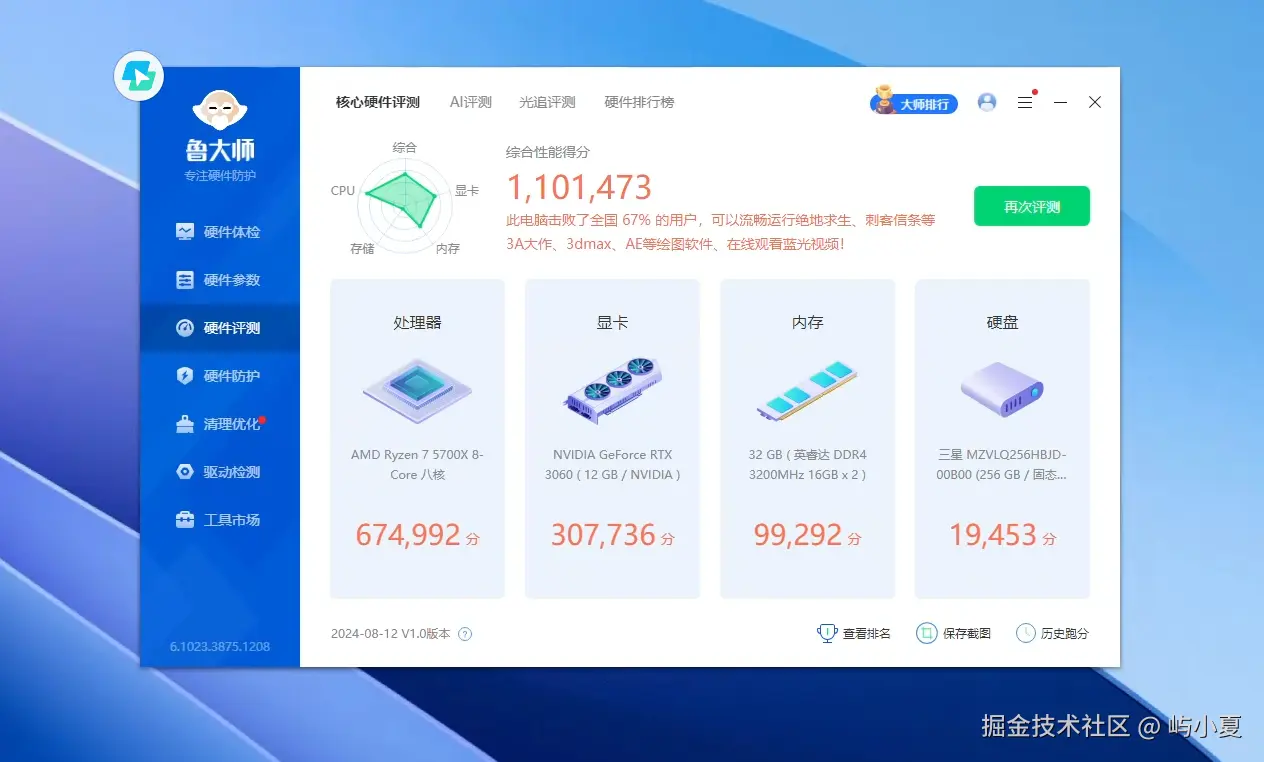
Task: Close the 鲁大师 window
Action: coord(1095,102)
